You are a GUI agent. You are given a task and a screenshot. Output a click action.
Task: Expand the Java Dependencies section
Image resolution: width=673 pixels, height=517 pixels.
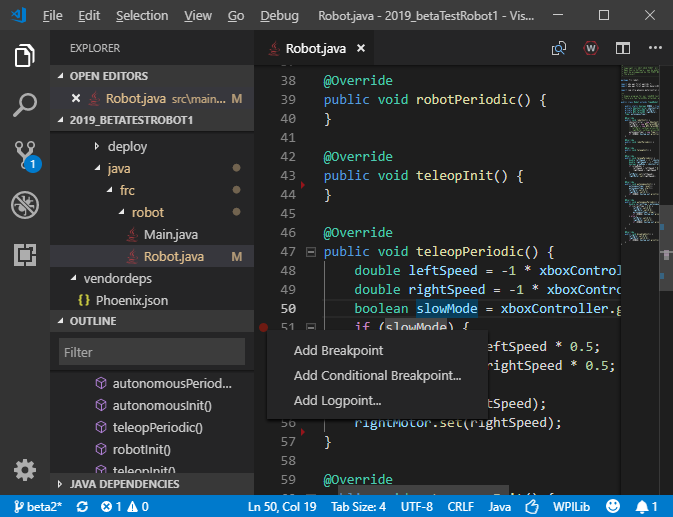coord(124,485)
